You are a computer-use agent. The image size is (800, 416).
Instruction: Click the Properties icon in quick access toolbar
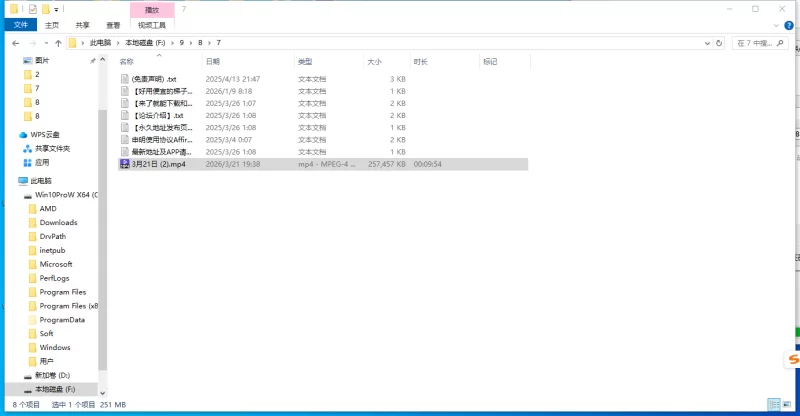(32, 9)
